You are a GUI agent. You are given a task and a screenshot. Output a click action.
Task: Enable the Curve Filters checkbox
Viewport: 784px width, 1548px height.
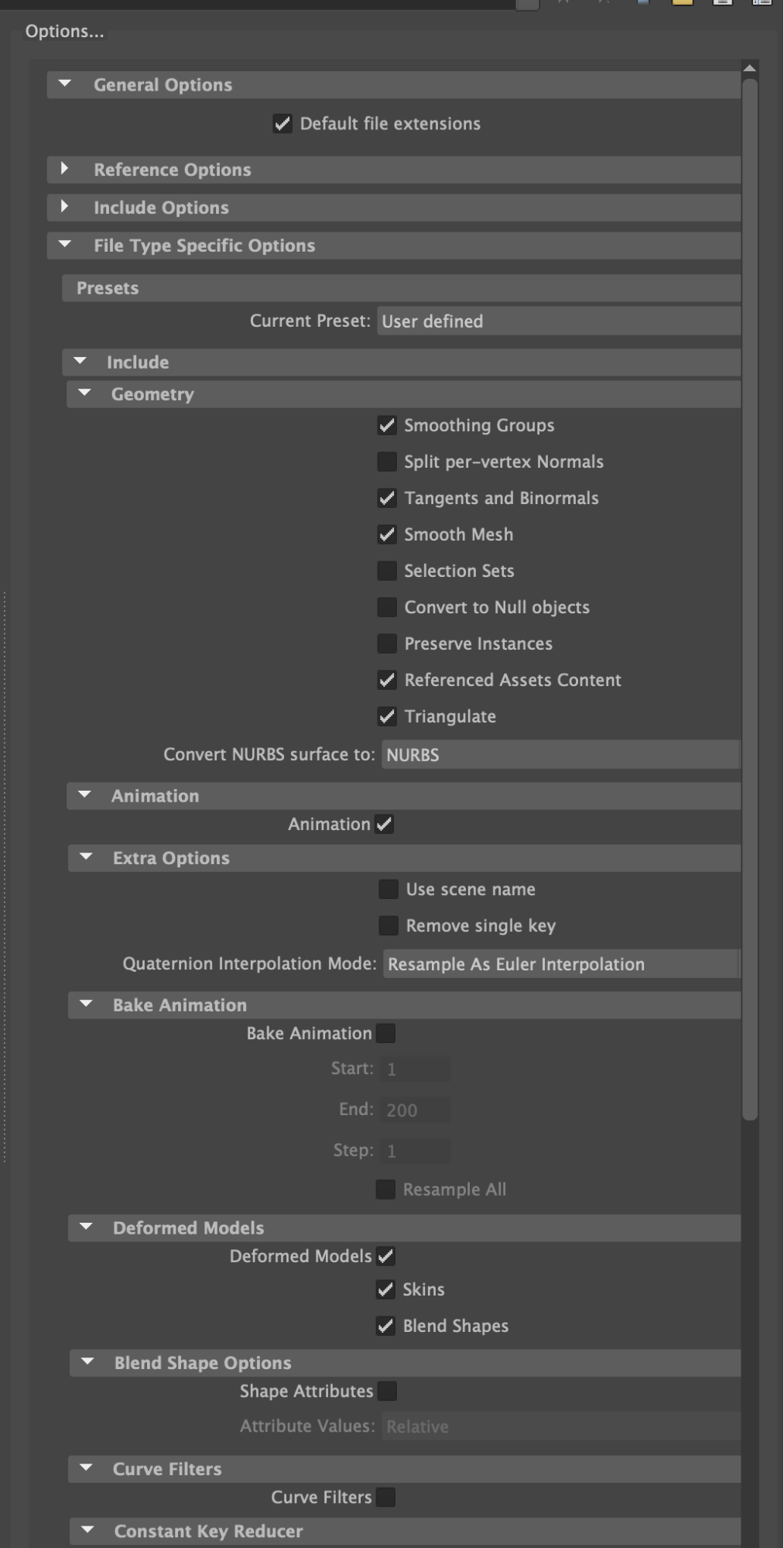pyautogui.click(x=385, y=1498)
